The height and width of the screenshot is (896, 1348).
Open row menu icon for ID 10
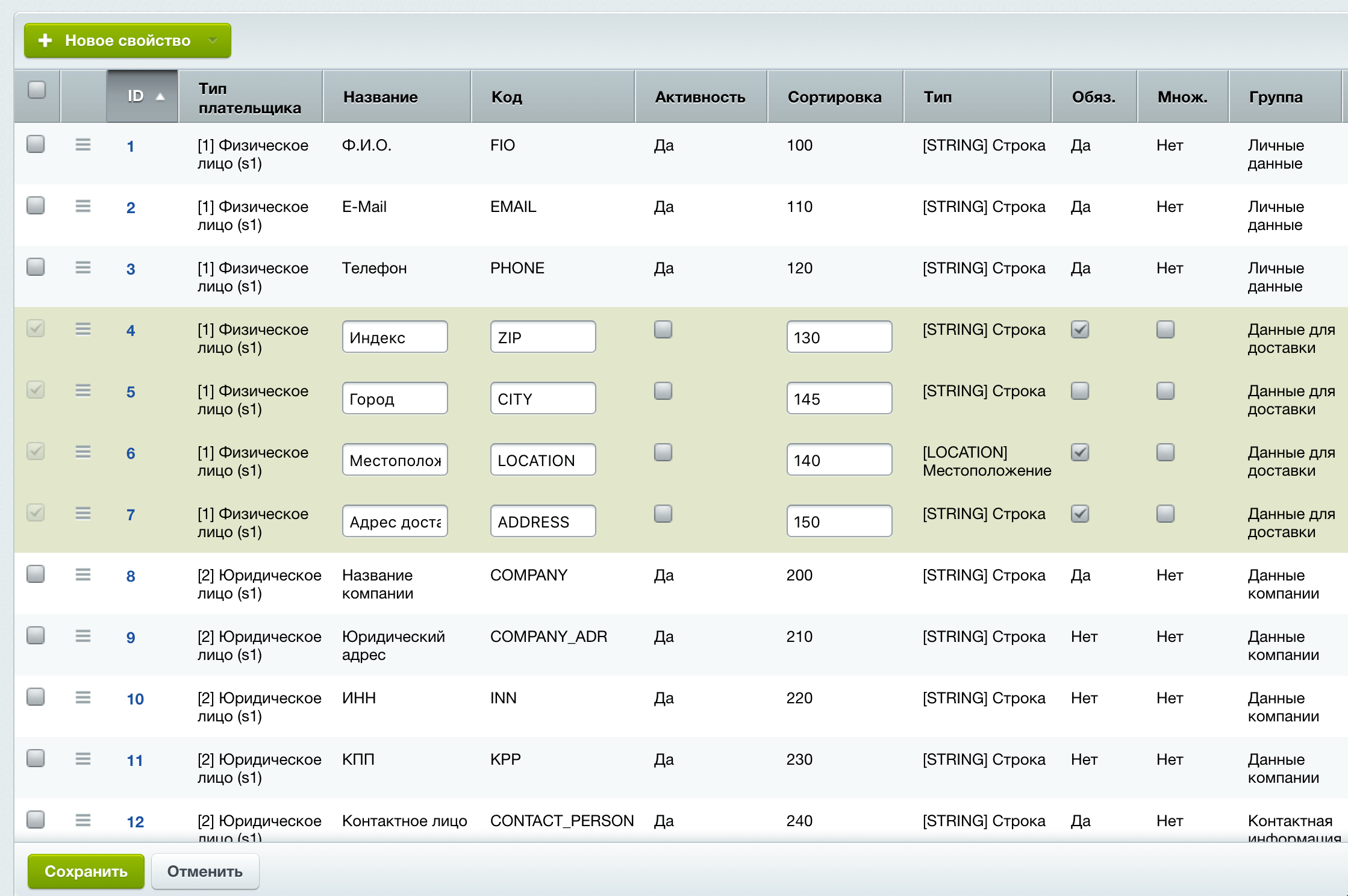point(83,697)
